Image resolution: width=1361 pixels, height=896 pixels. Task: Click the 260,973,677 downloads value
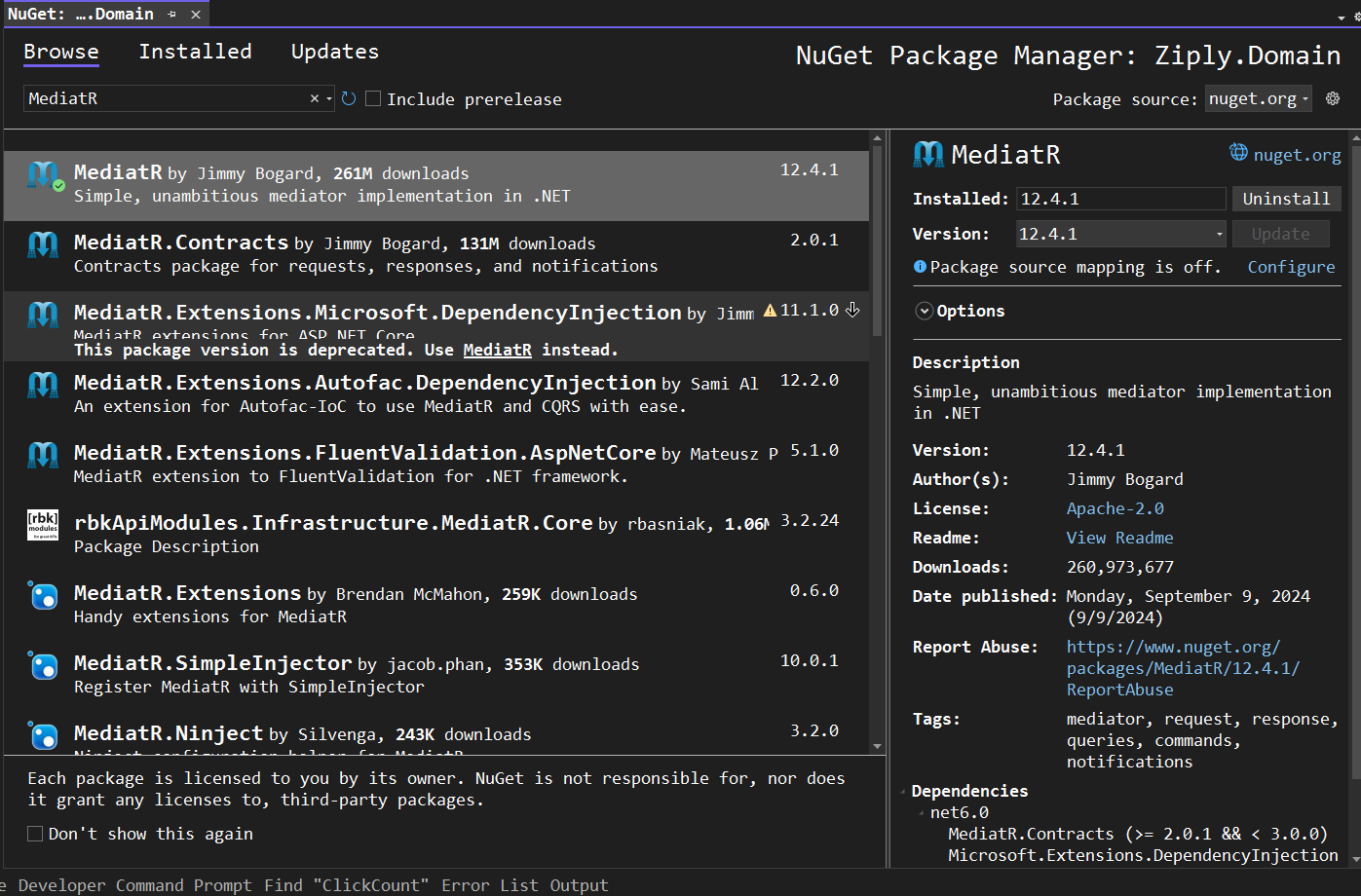[x=1120, y=567]
